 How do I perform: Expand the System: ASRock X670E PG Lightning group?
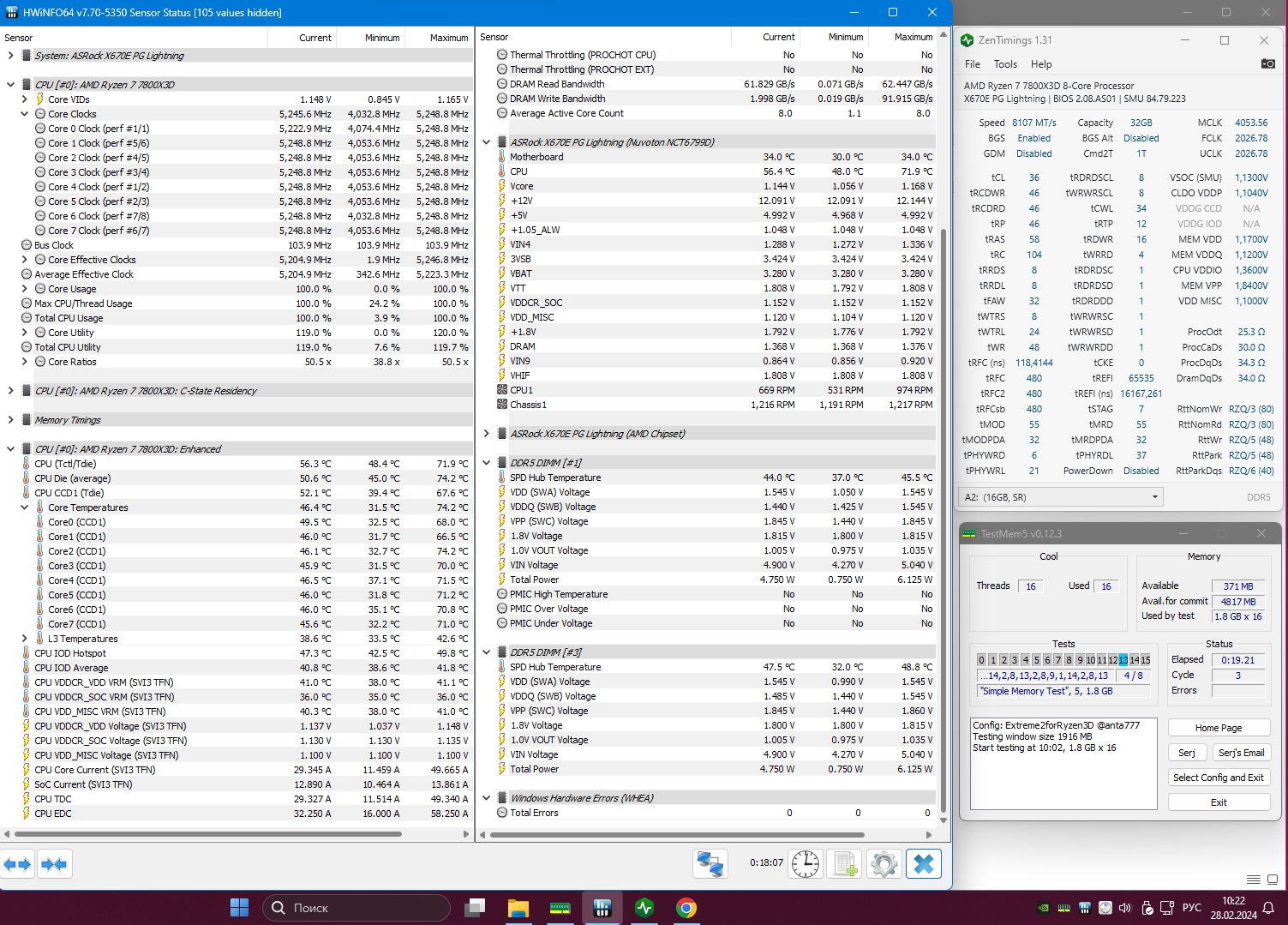tap(10, 56)
